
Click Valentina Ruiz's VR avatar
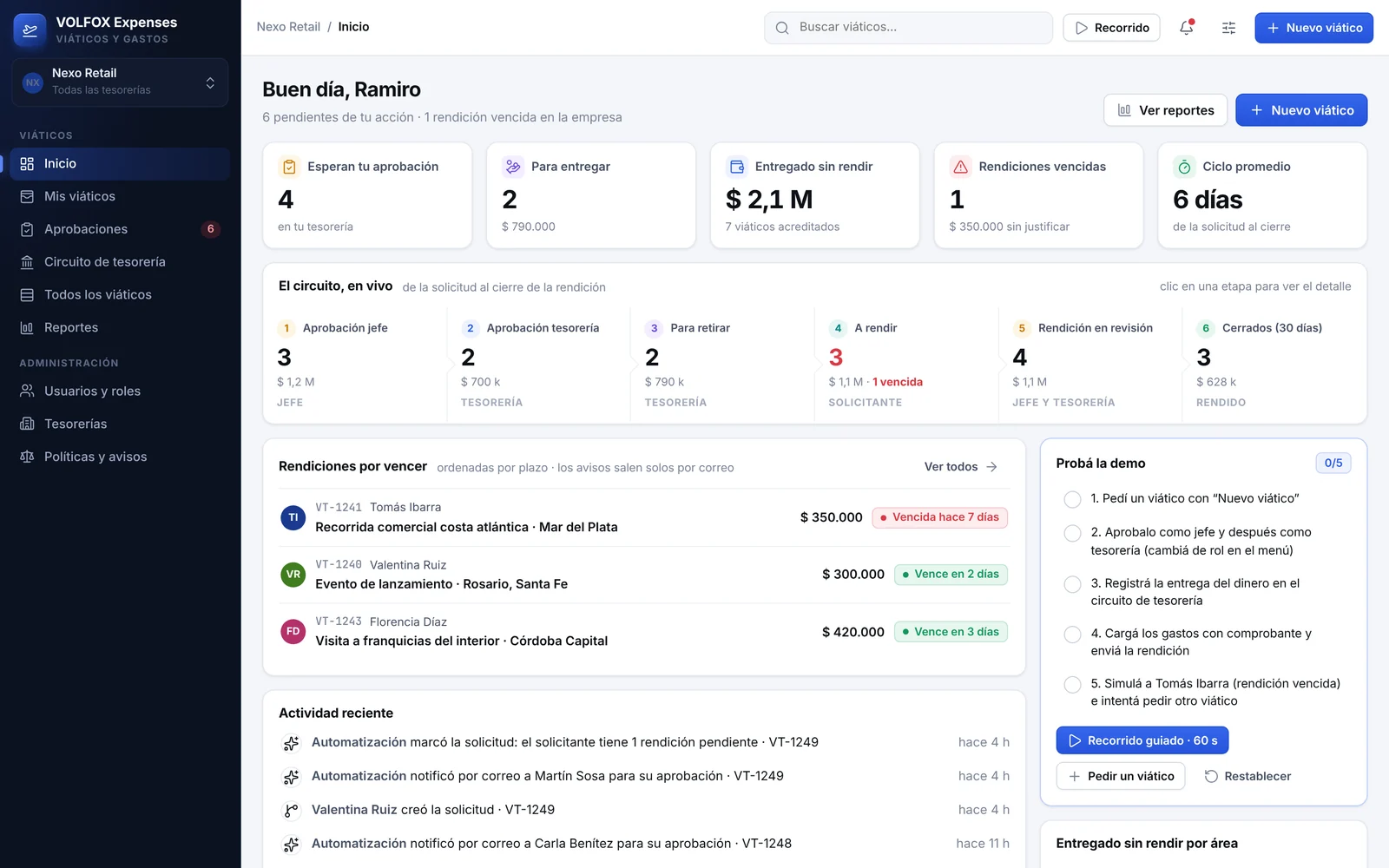pyautogui.click(x=293, y=575)
